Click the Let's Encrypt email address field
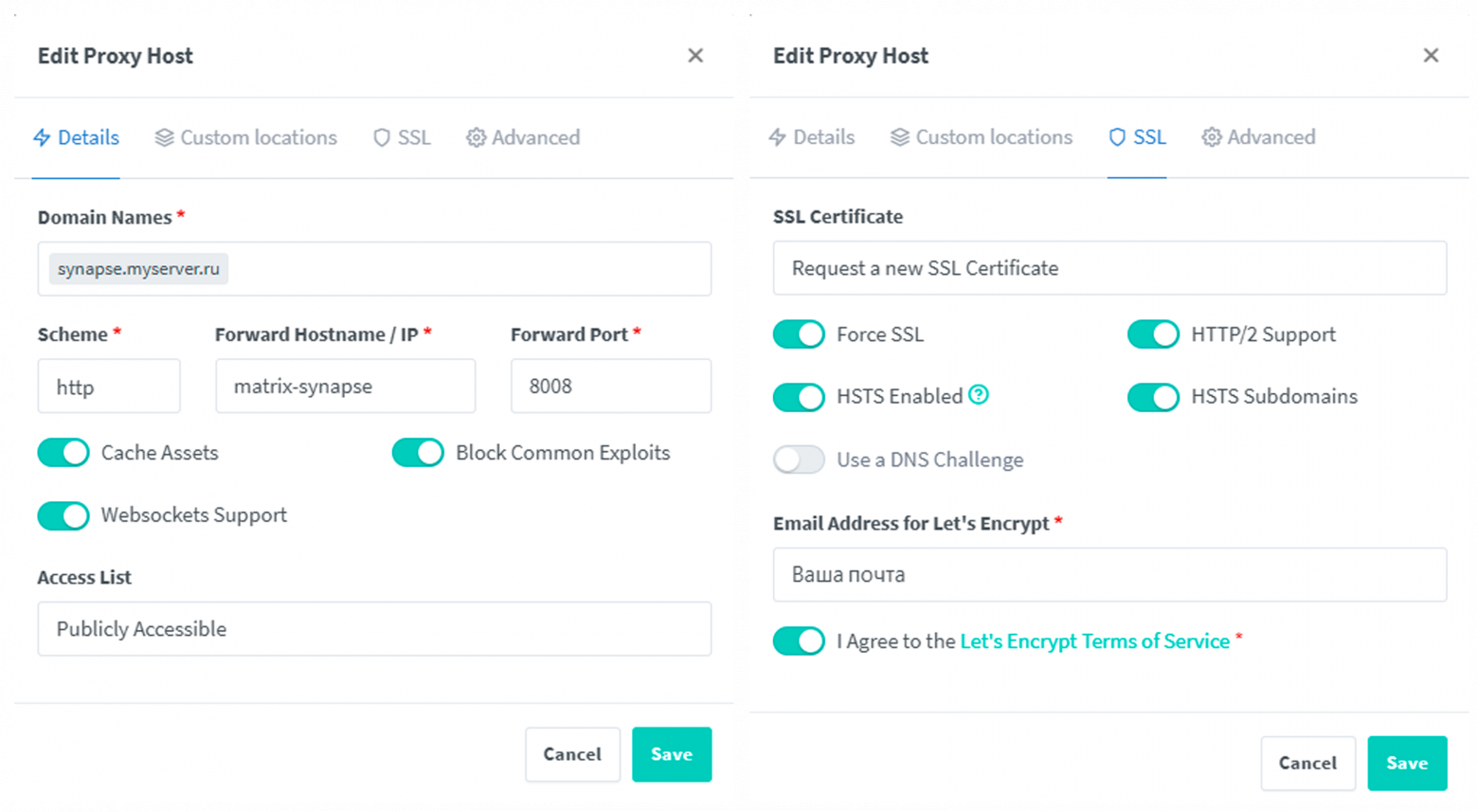This screenshot has width=1478, height=812. pyautogui.click(x=1109, y=575)
